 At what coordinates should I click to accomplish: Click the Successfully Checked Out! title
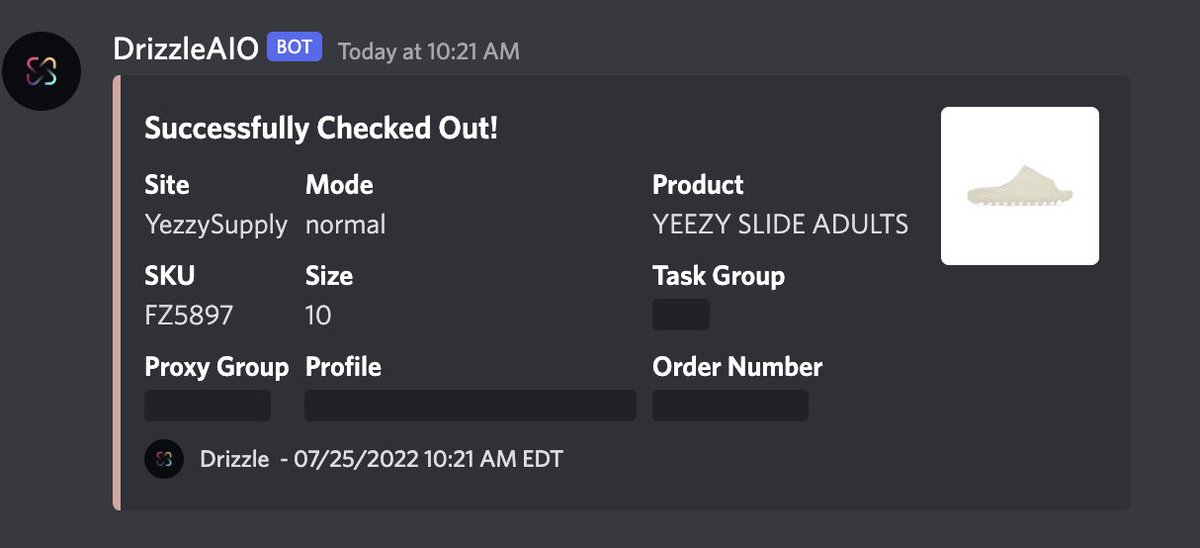[x=321, y=128]
